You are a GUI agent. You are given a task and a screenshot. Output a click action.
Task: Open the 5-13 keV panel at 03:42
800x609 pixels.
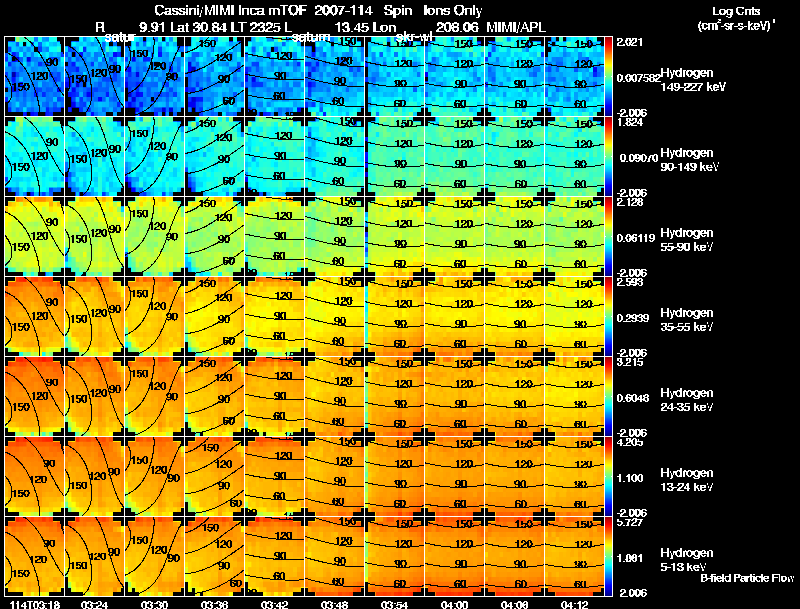pos(274,556)
